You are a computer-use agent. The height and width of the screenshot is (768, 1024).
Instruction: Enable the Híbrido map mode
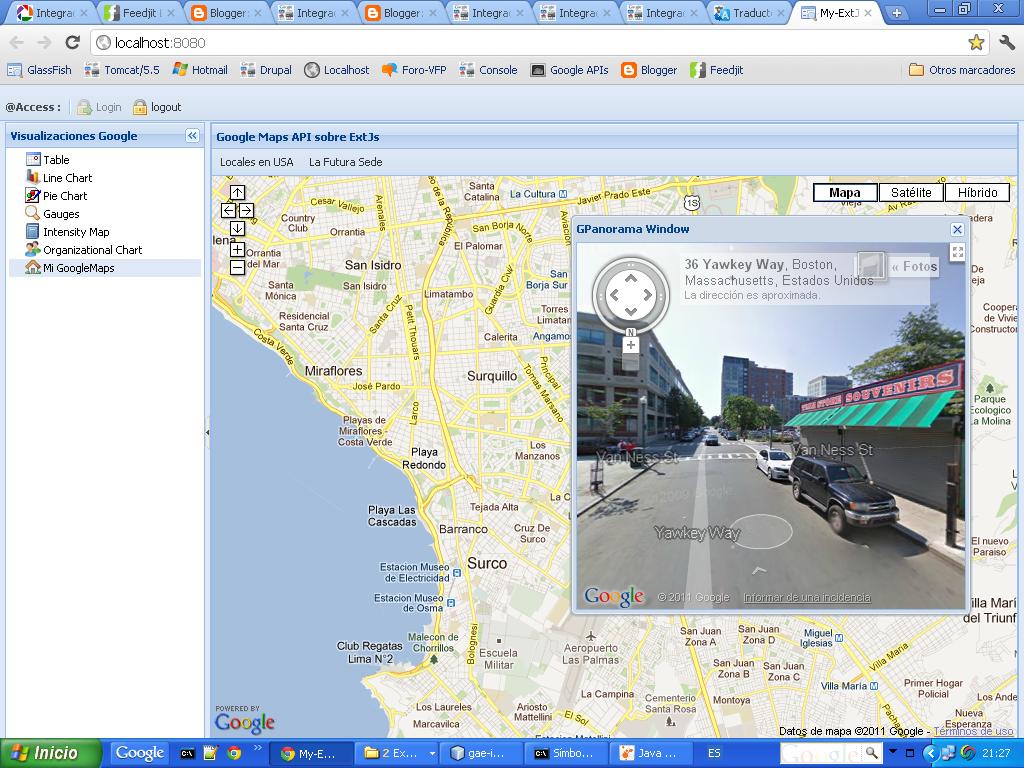977,192
